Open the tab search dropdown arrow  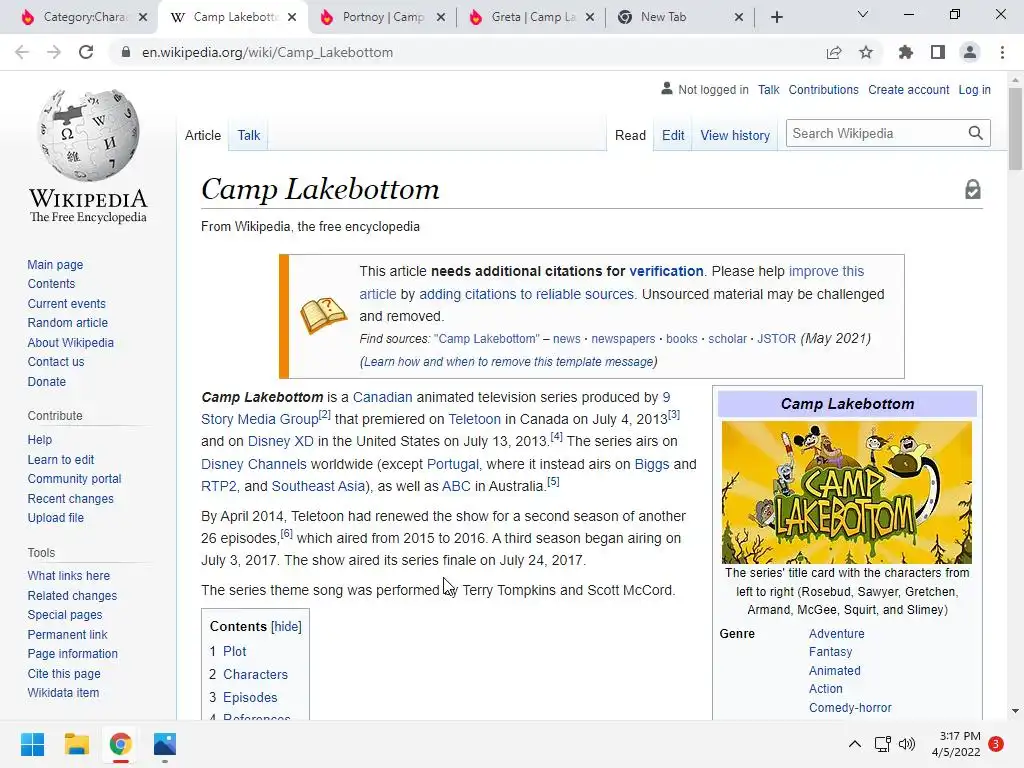point(863,14)
